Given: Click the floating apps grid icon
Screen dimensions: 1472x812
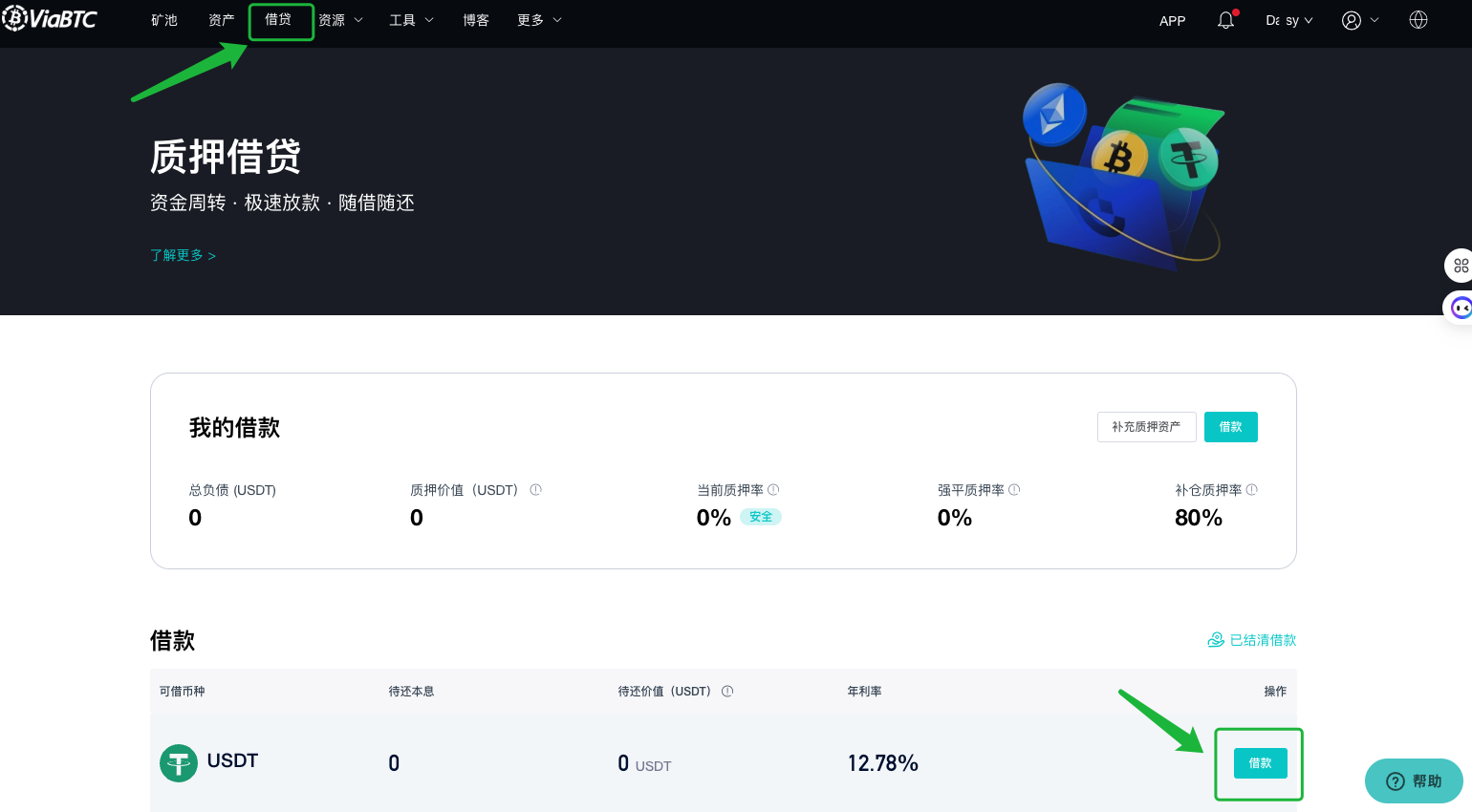Looking at the screenshot, I should tap(1460, 265).
